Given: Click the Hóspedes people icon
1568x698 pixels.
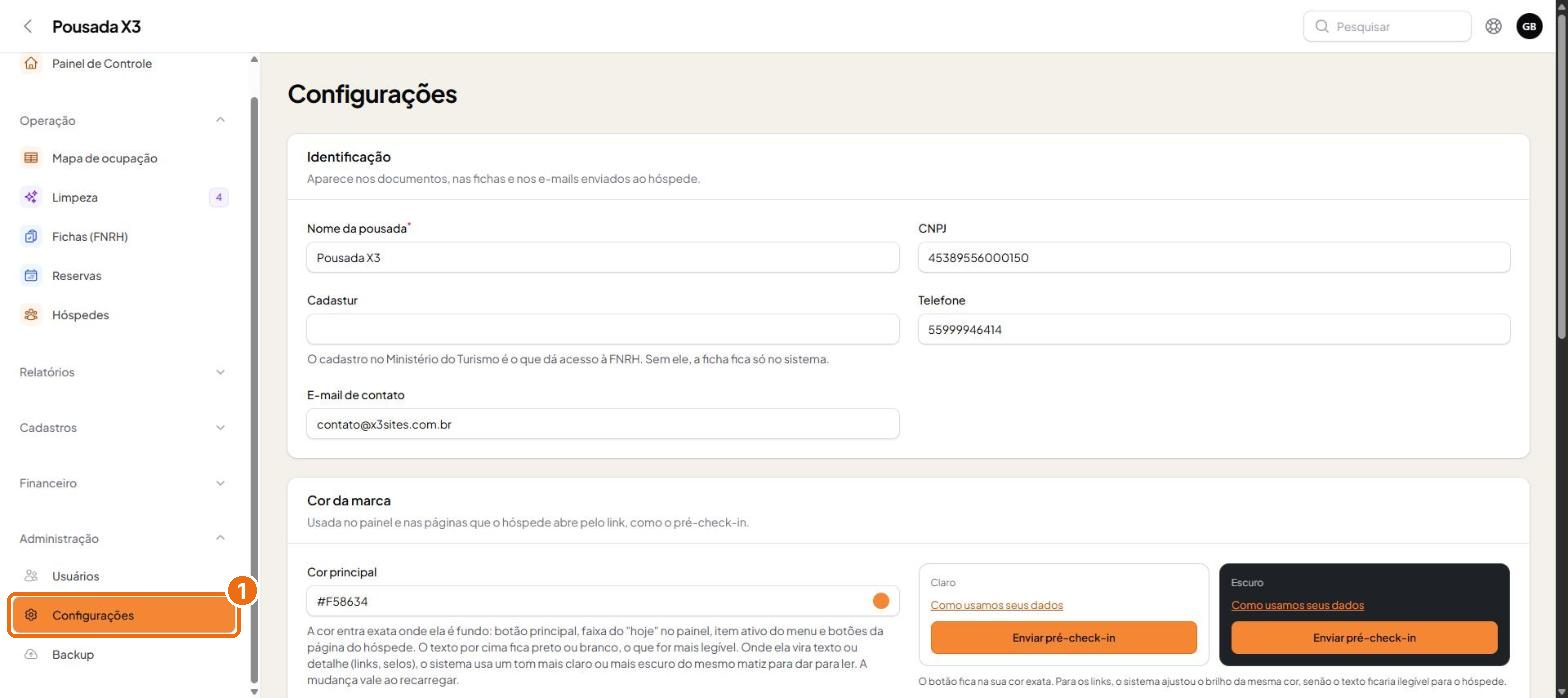Looking at the screenshot, I should tap(31, 315).
